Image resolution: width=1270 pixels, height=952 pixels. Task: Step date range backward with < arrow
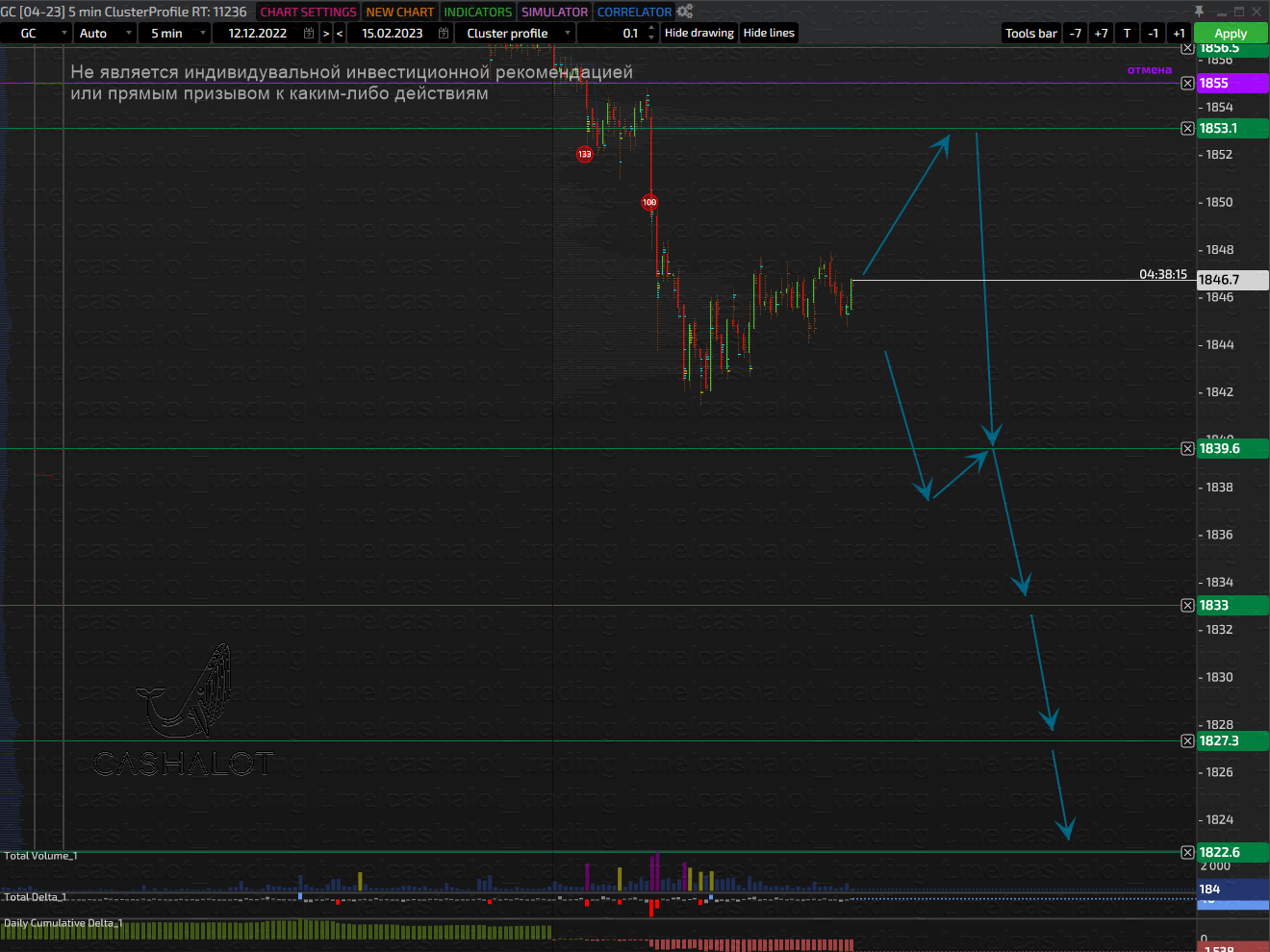pyautogui.click(x=340, y=33)
